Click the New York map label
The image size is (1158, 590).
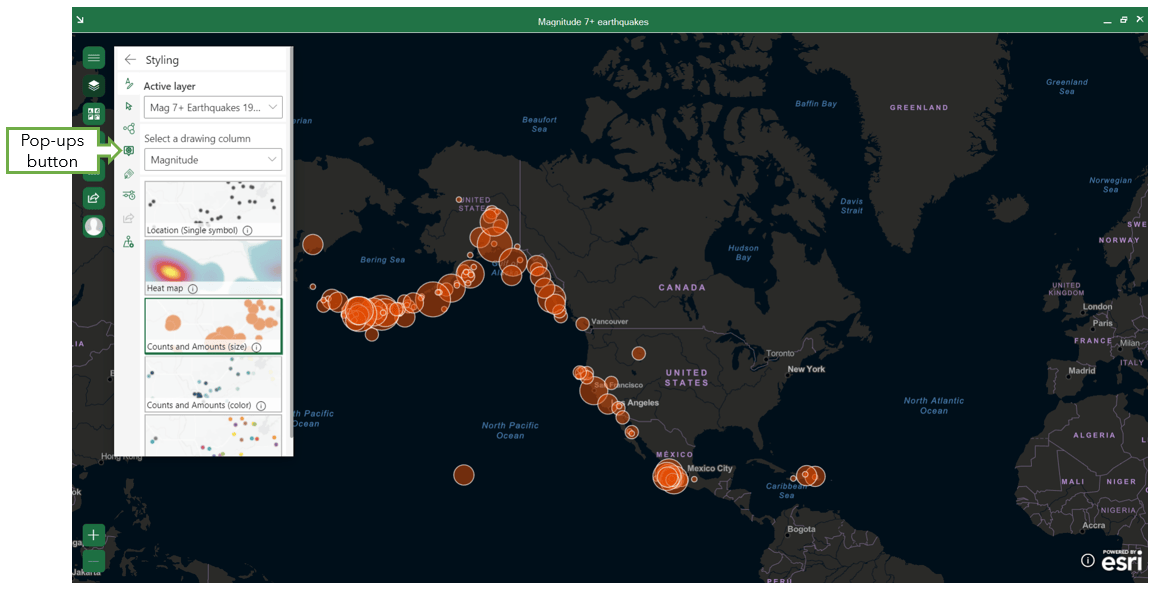point(806,369)
